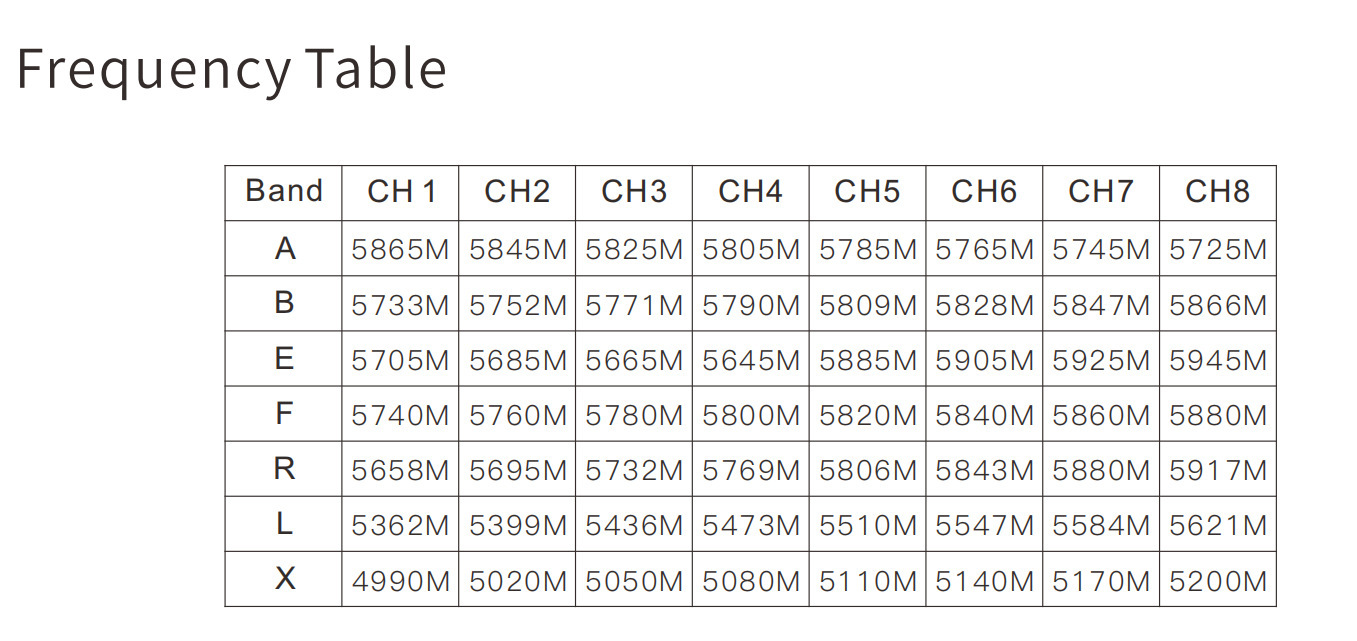
Task: Click the 5865M cell
Action: pyautogui.click(x=400, y=250)
